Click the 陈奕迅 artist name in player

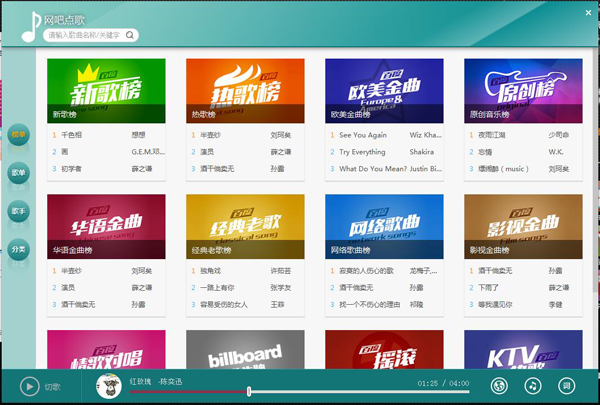click(x=170, y=382)
